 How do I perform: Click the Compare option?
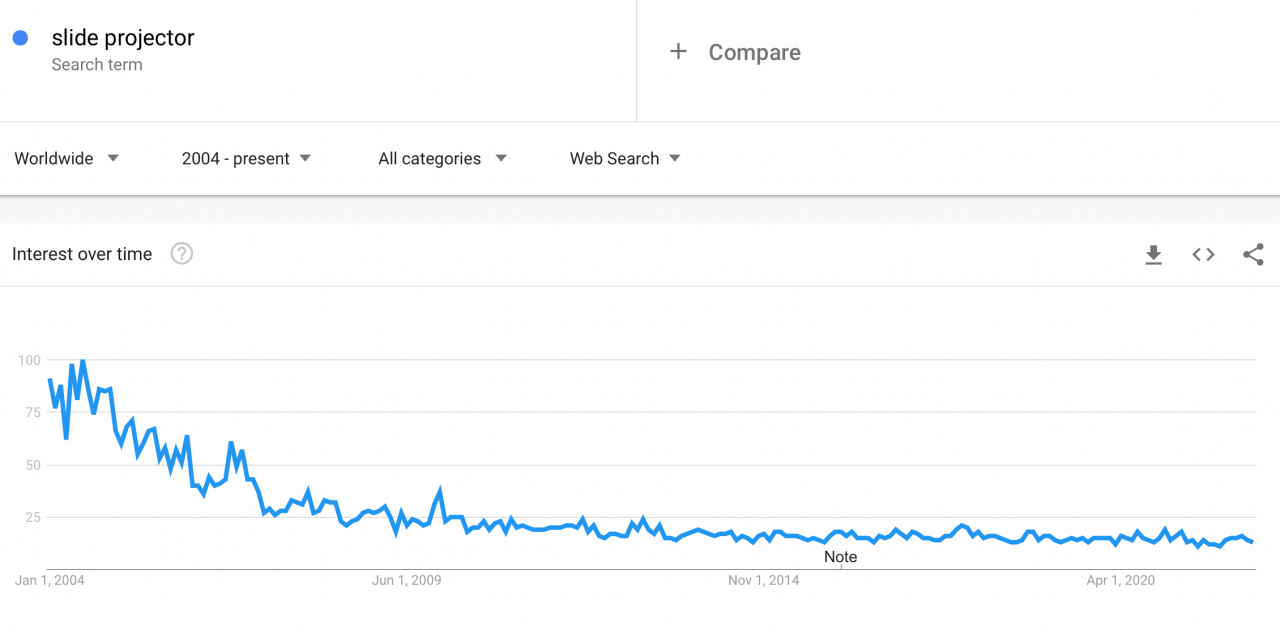[754, 52]
